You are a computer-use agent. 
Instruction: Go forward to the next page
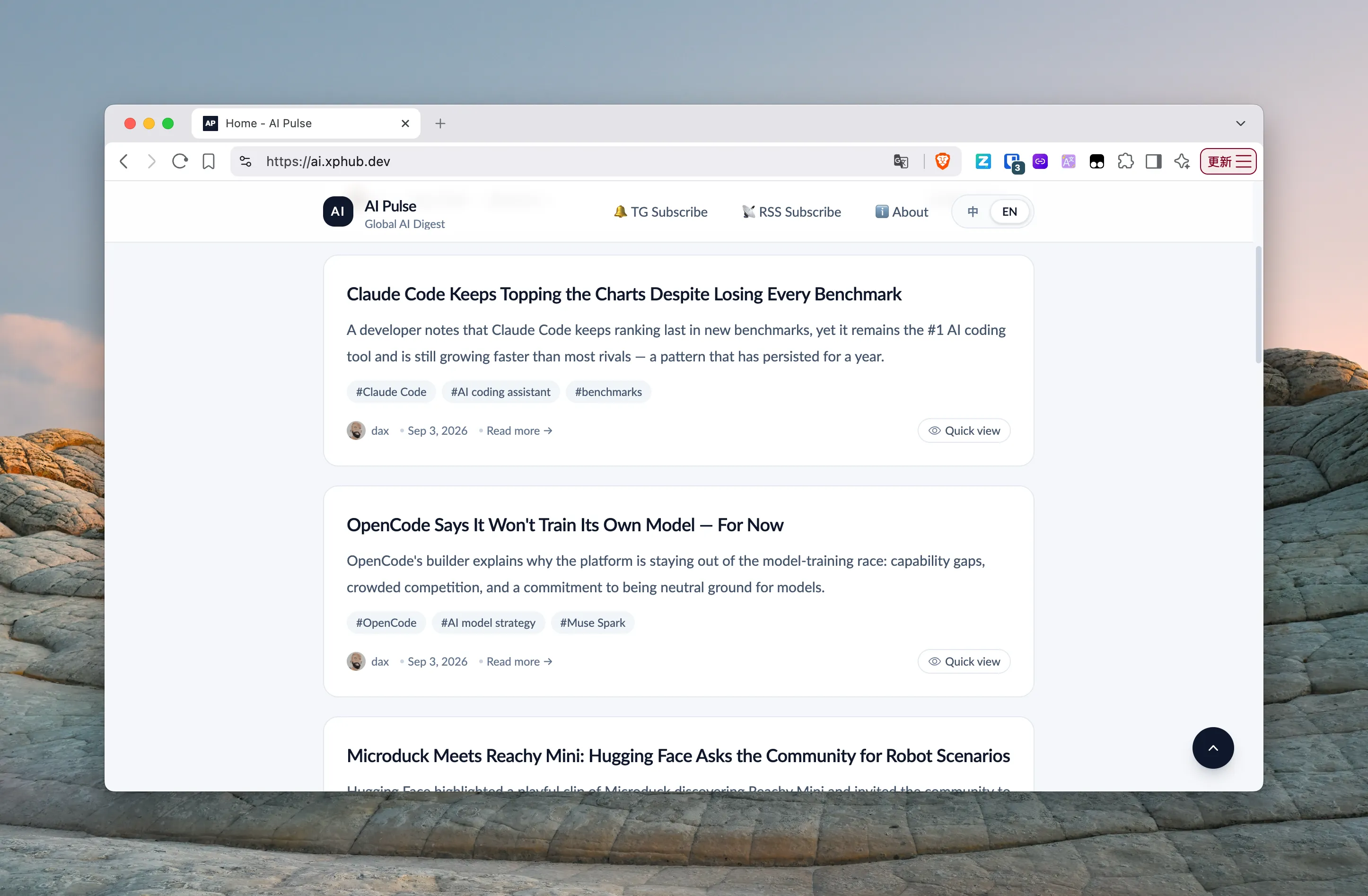[x=151, y=161]
